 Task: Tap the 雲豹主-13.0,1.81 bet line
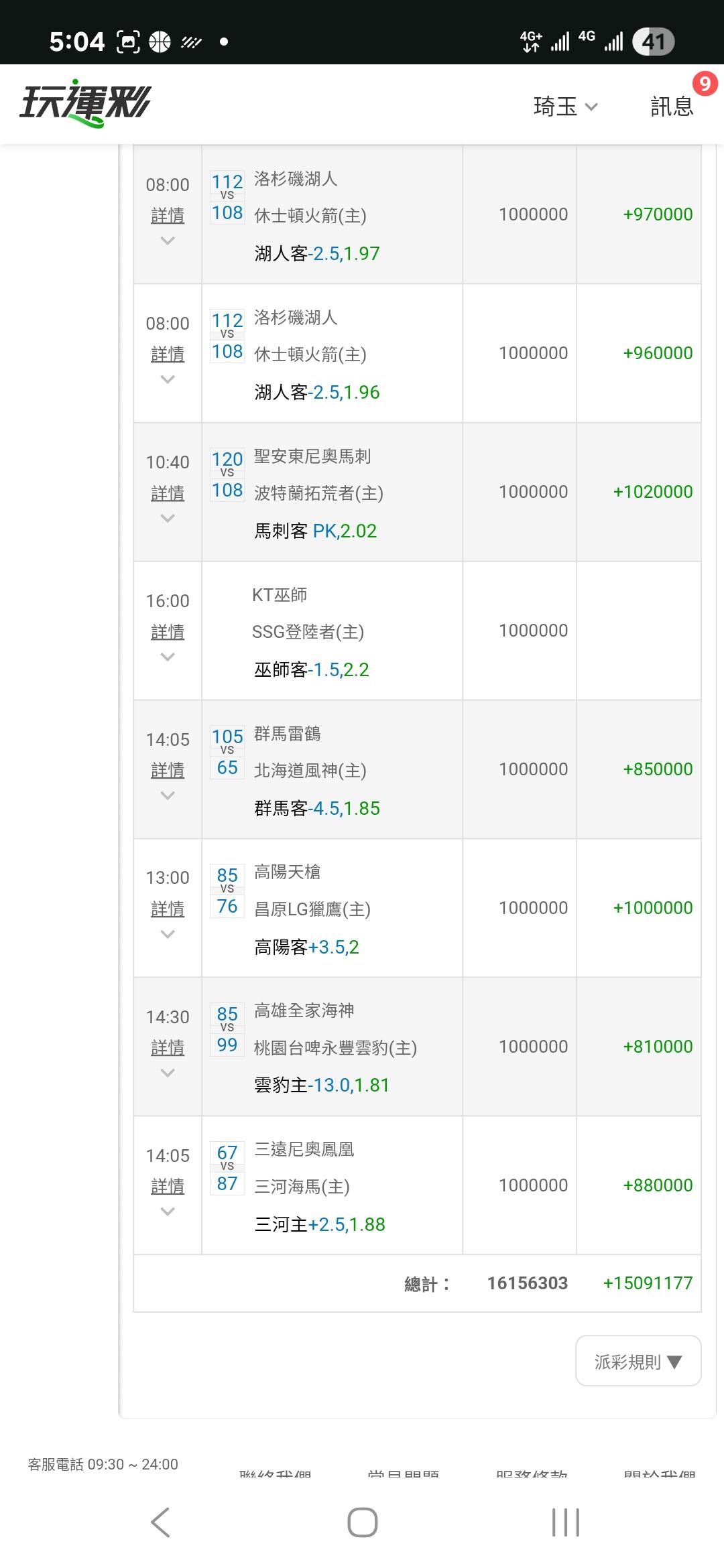tap(322, 1085)
